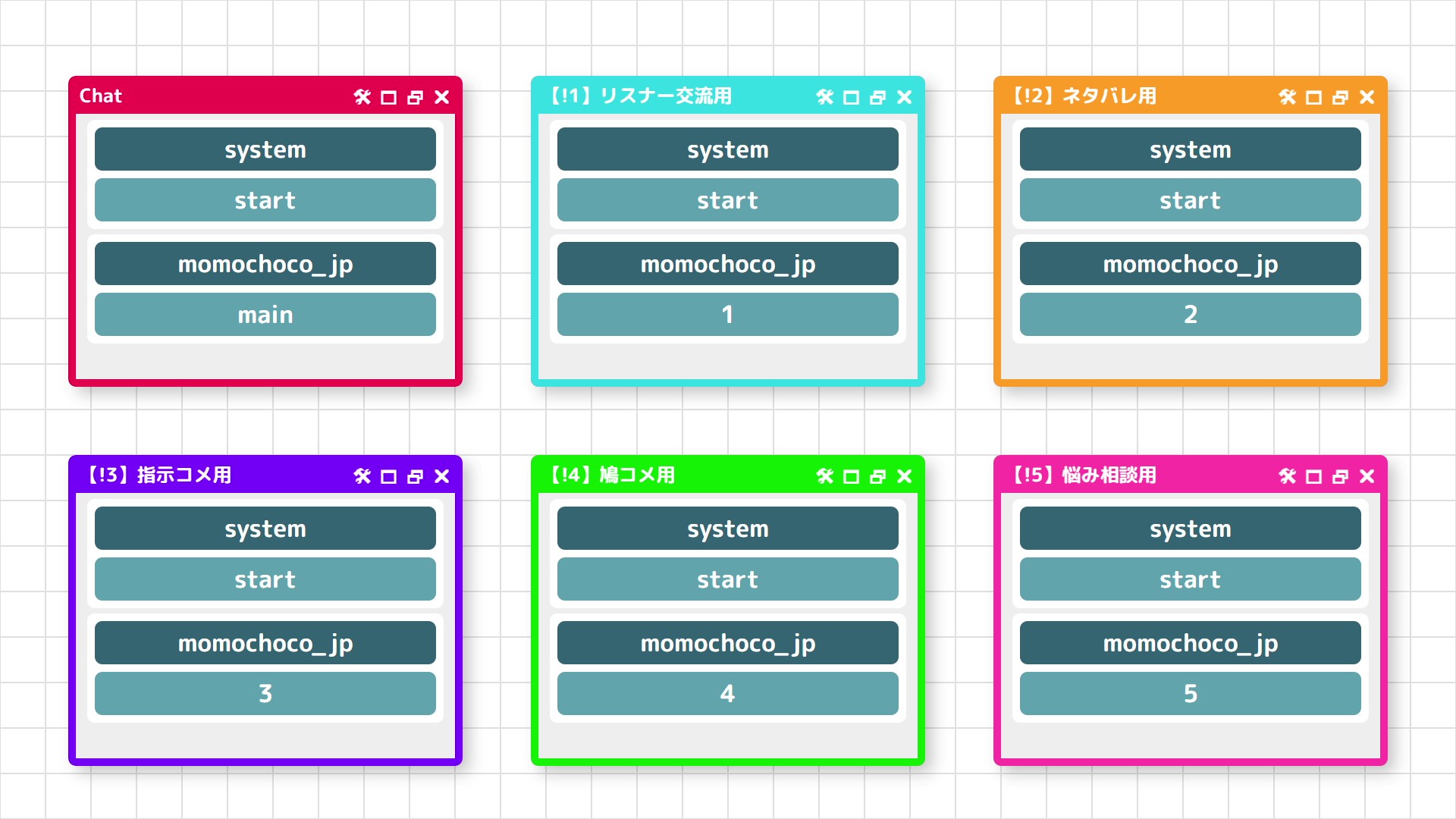Close the Chat window

[442, 97]
